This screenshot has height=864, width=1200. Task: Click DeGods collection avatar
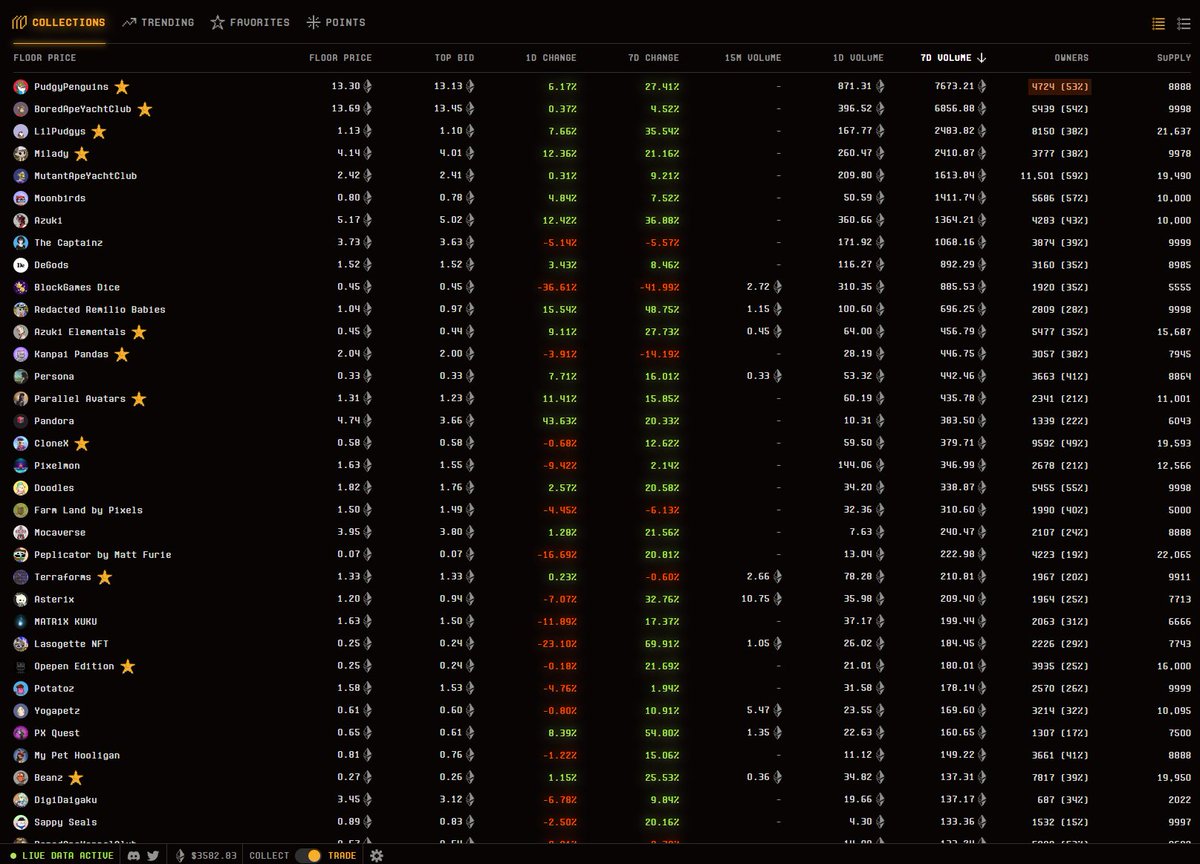coord(21,265)
